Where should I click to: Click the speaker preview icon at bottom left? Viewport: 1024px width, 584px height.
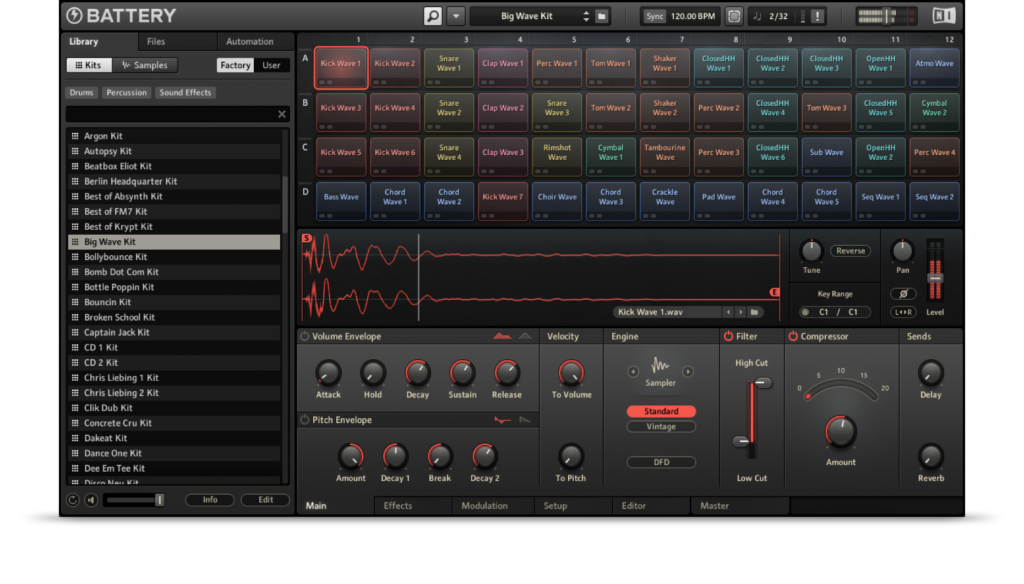91,500
